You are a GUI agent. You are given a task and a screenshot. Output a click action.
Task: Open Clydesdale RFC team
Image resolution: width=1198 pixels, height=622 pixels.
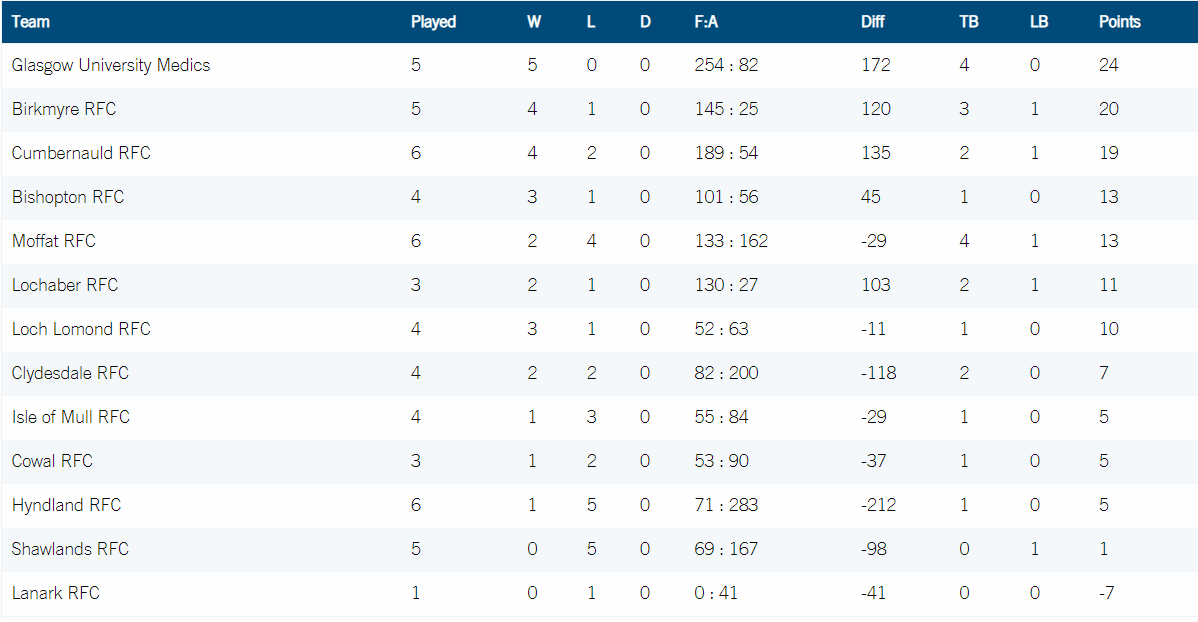pyautogui.click(x=70, y=373)
